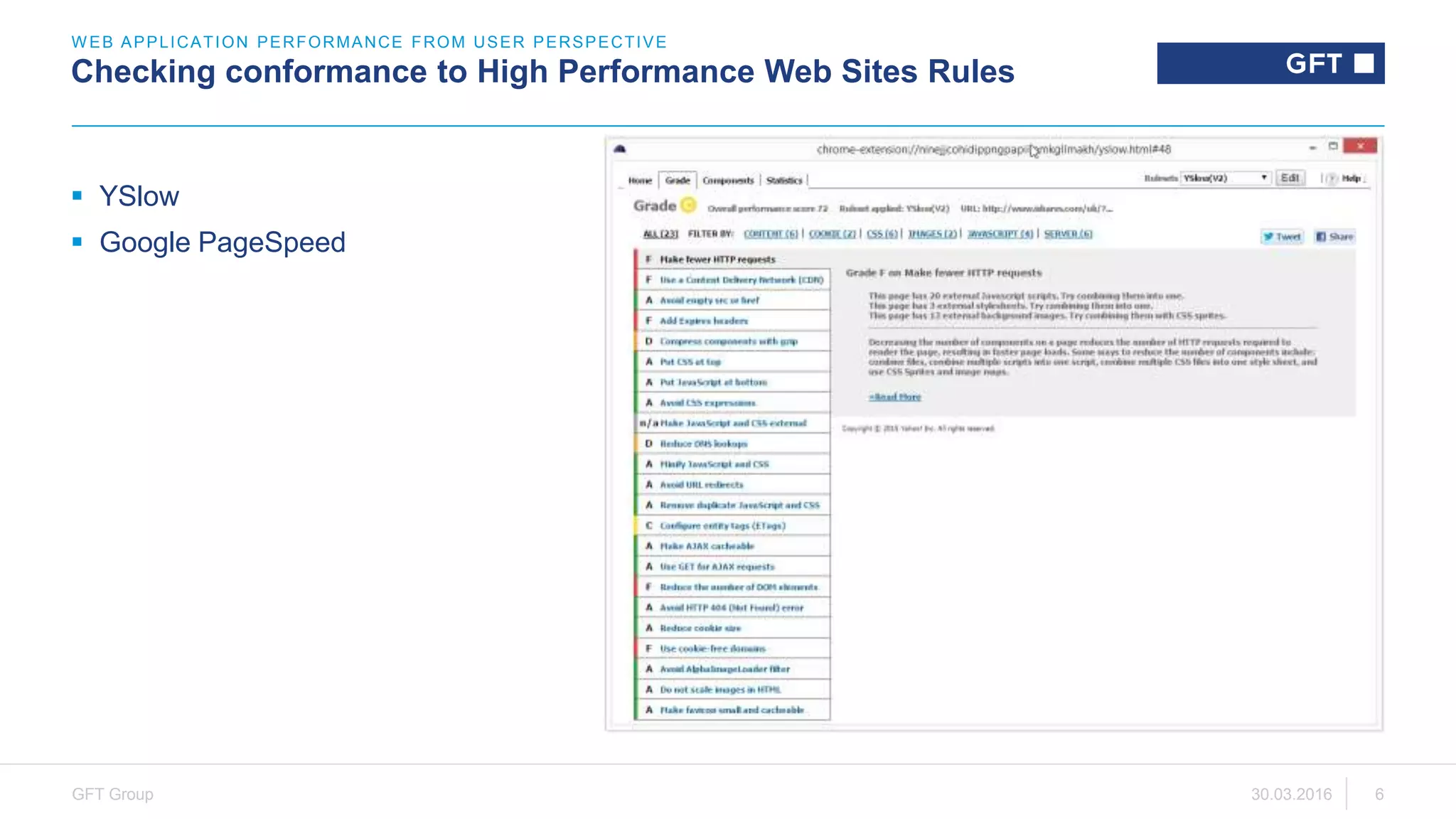Viewport: 1456px width, 819px height.
Task: Select 'Compress components with gzip' rule
Action: tap(733, 341)
